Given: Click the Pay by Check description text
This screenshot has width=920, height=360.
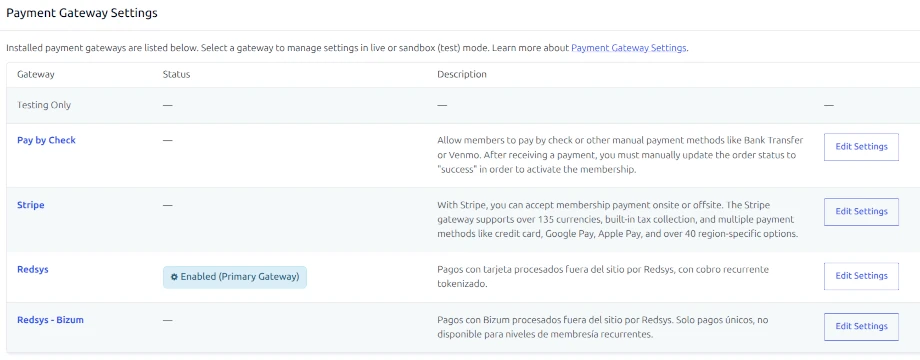Looking at the screenshot, I should [x=620, y=155].
